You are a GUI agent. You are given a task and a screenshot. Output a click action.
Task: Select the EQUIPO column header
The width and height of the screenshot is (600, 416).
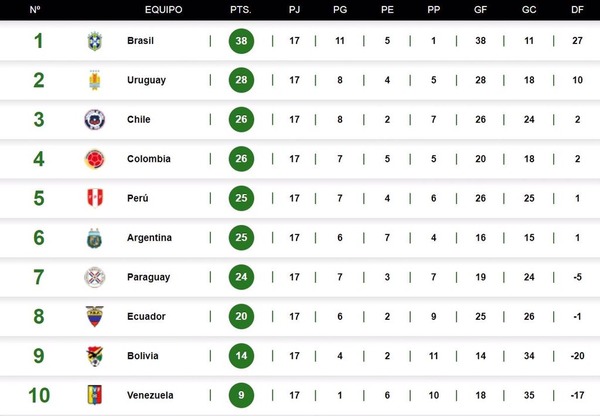[163, 10]
